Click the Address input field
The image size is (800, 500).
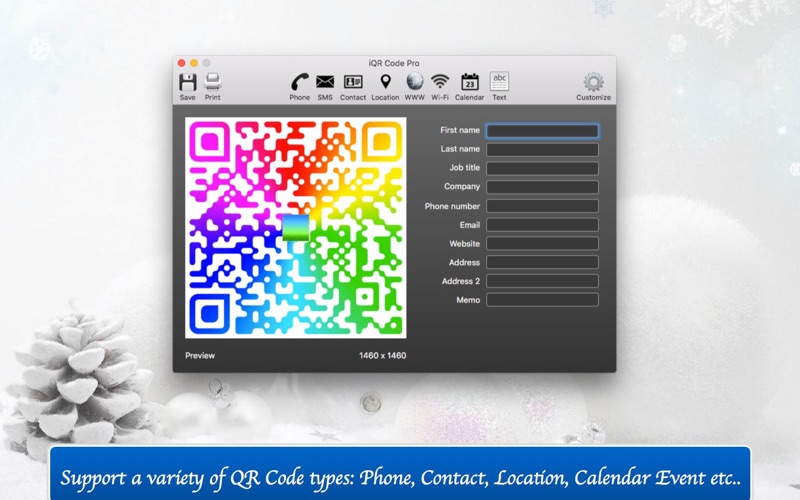[542, 262]
